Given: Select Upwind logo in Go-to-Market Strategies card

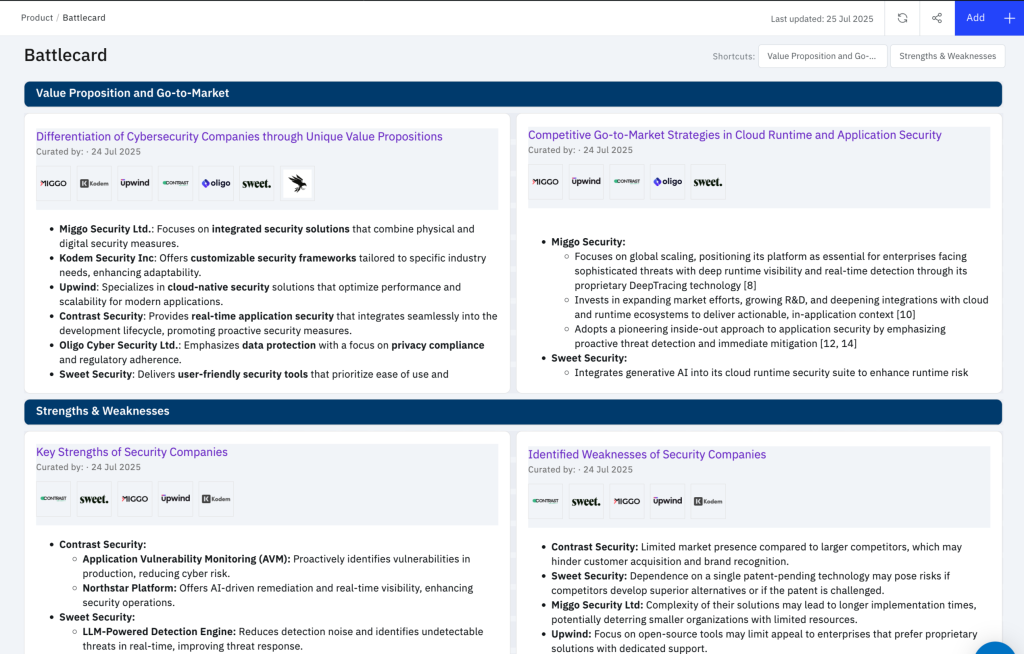Looking at the screenshot, I should pyautogui.click(x=586, y=182).
